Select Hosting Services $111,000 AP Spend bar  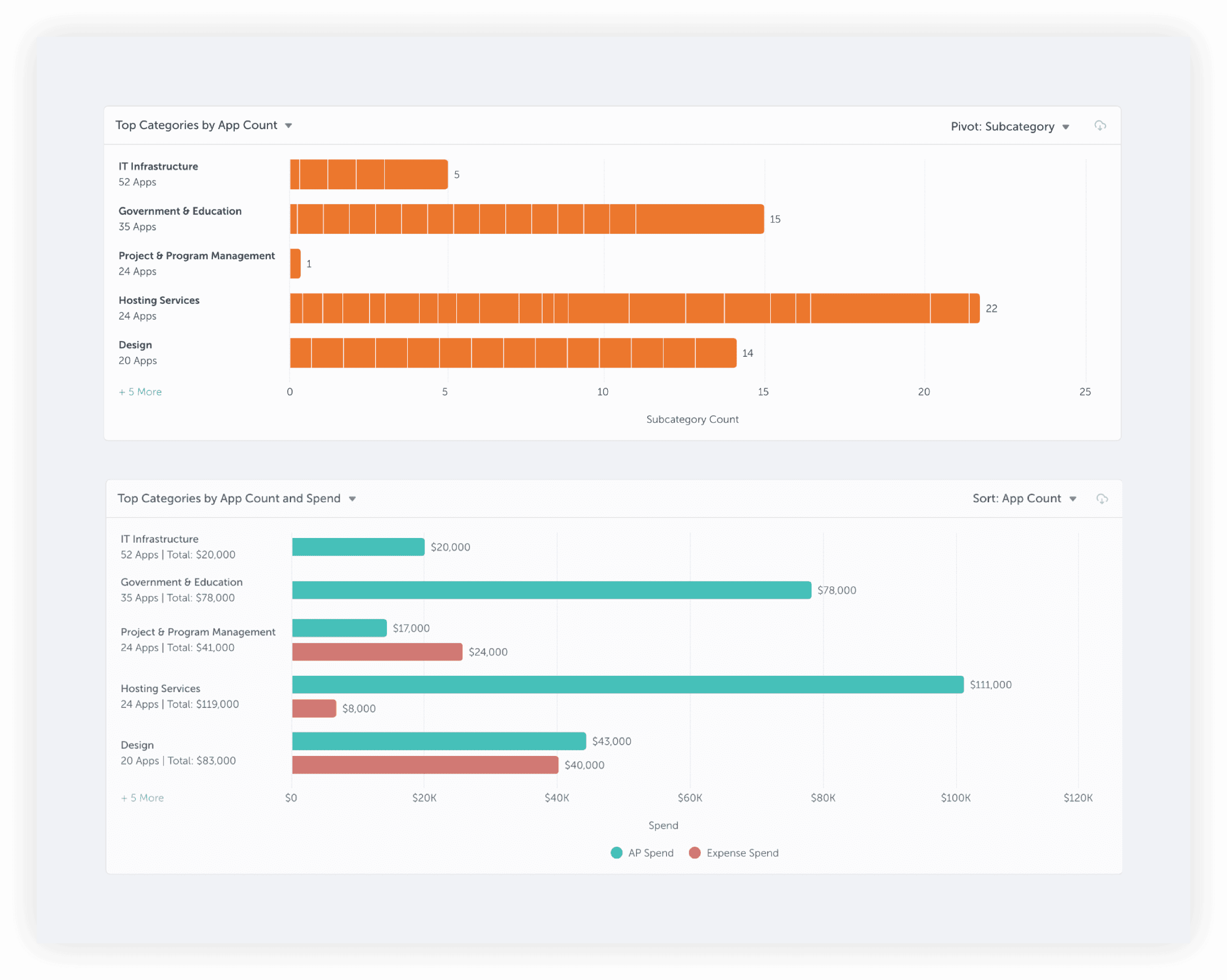(627, 684)
